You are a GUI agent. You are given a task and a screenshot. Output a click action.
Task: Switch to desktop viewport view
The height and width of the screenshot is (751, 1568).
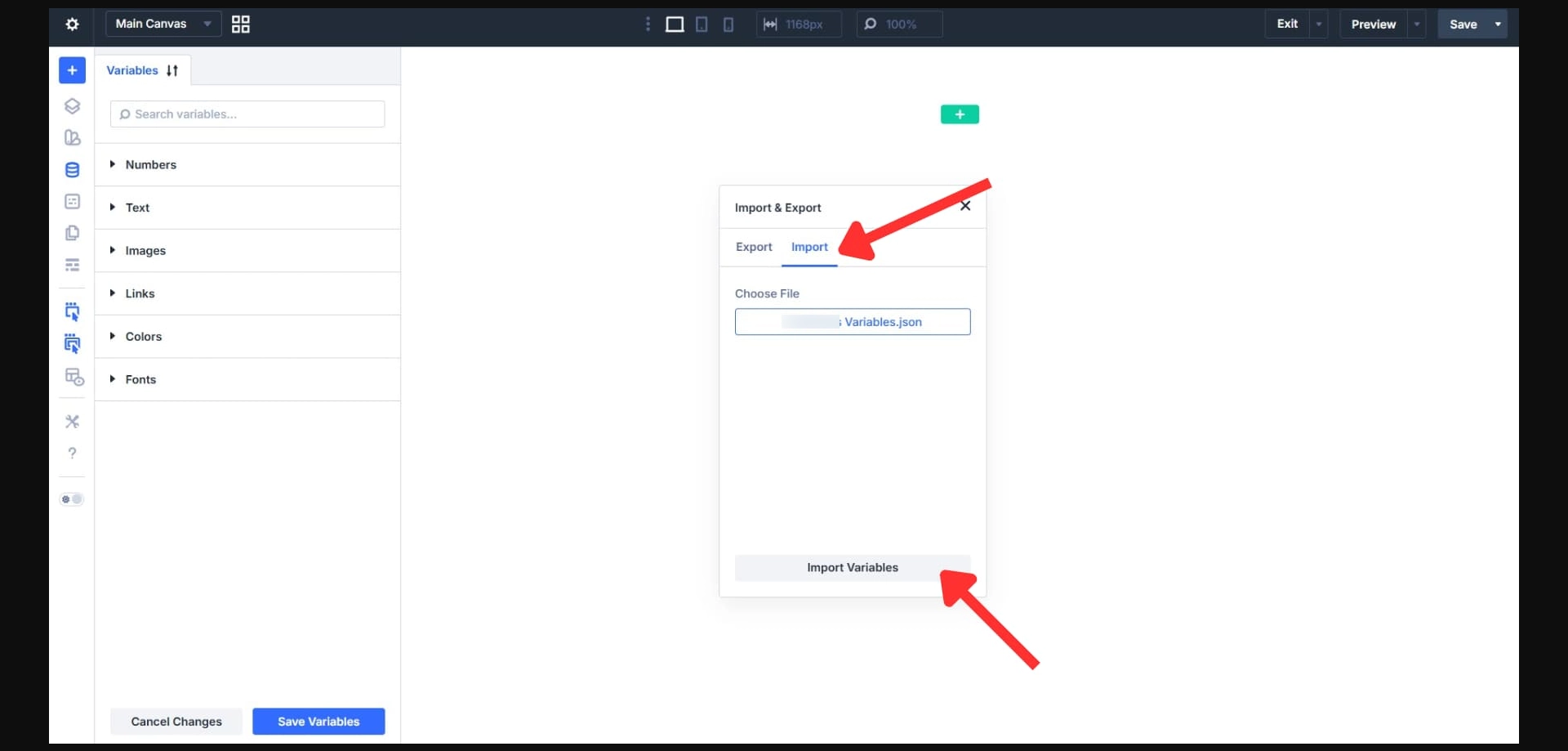(x=675, y=25)
